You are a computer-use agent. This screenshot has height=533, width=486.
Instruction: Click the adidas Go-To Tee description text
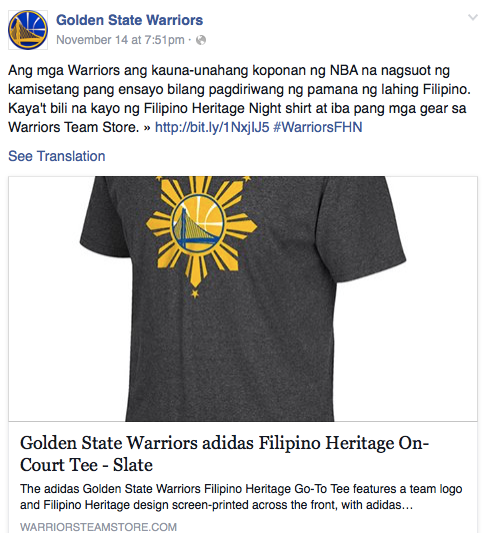[x=241, y=497]
